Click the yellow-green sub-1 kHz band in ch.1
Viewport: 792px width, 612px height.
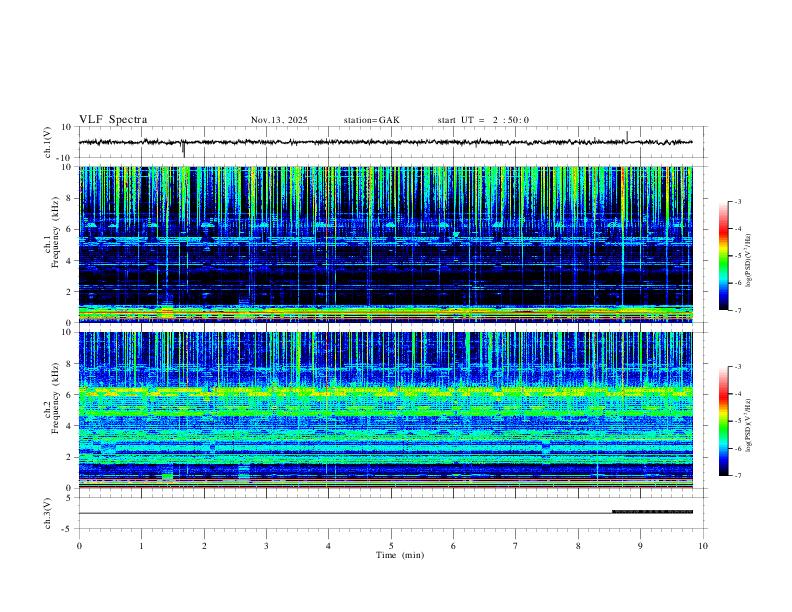[385, 313]
